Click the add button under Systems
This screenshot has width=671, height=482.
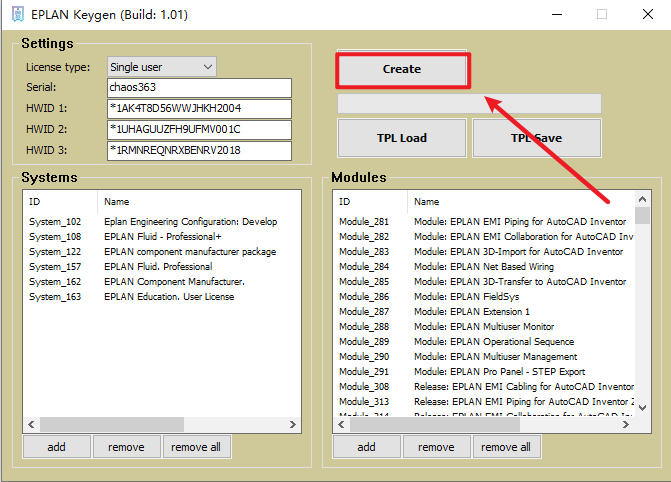pos(56,447)
